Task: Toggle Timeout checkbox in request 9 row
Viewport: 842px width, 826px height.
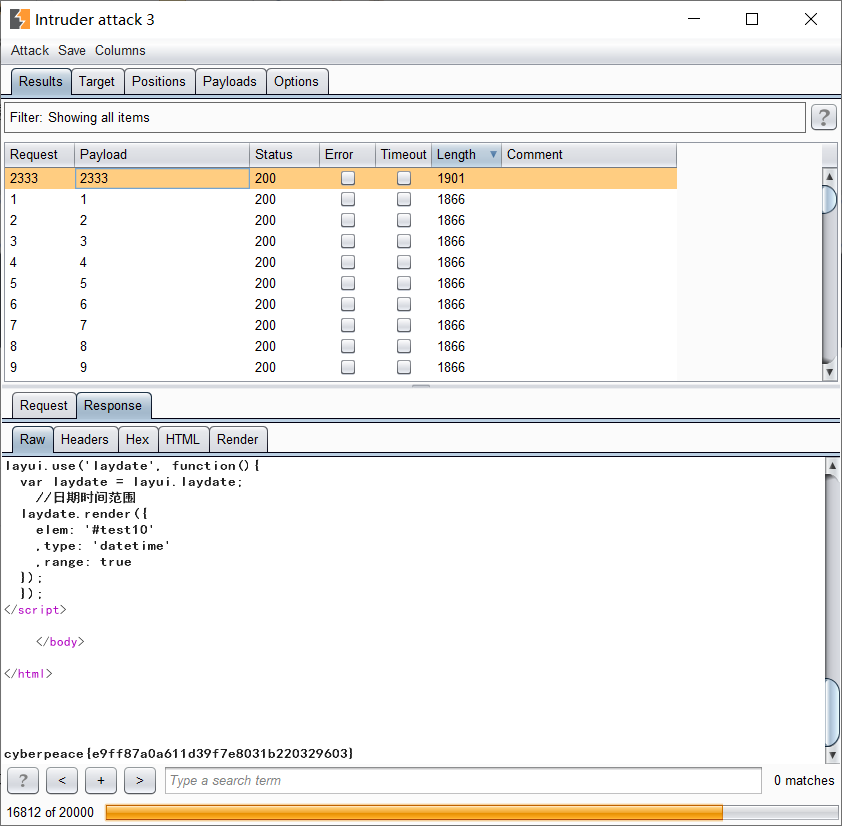Action: coord(404,367)
